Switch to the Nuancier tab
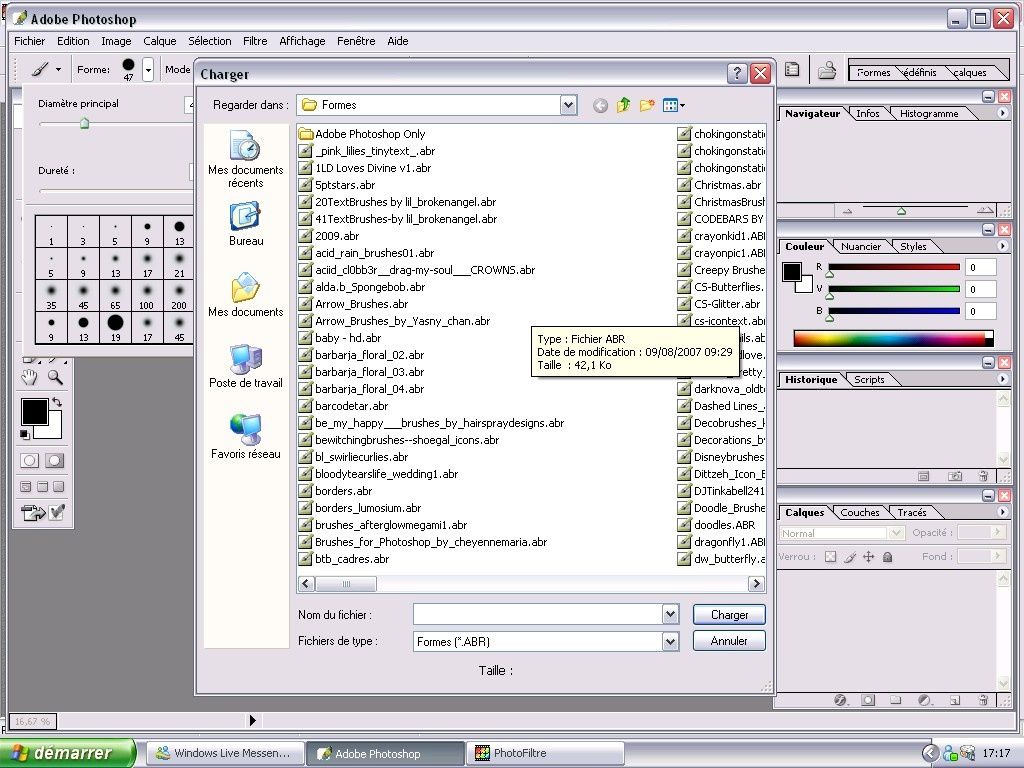The width and height of the screenshot is (1024, 768). tap(861, 246)
